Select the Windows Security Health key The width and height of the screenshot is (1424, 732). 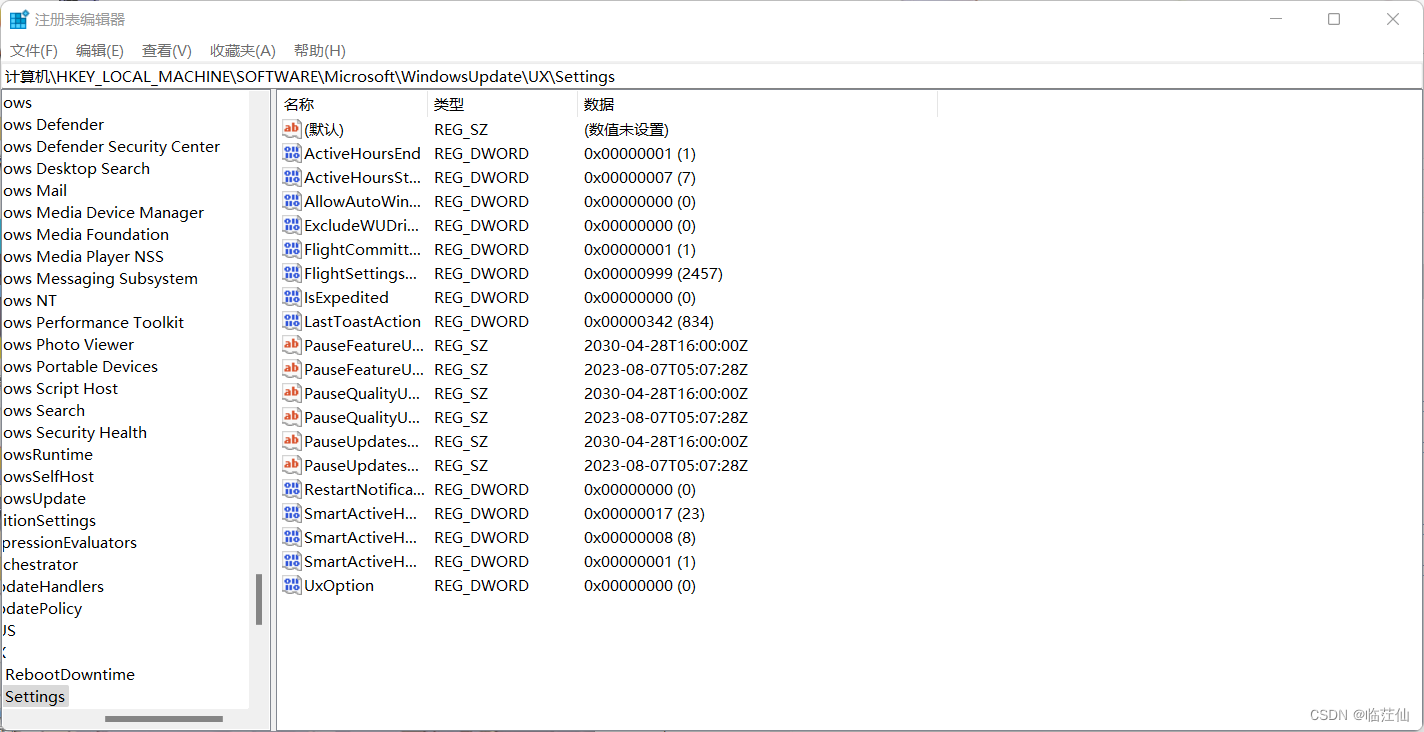[x=74, y=432]
